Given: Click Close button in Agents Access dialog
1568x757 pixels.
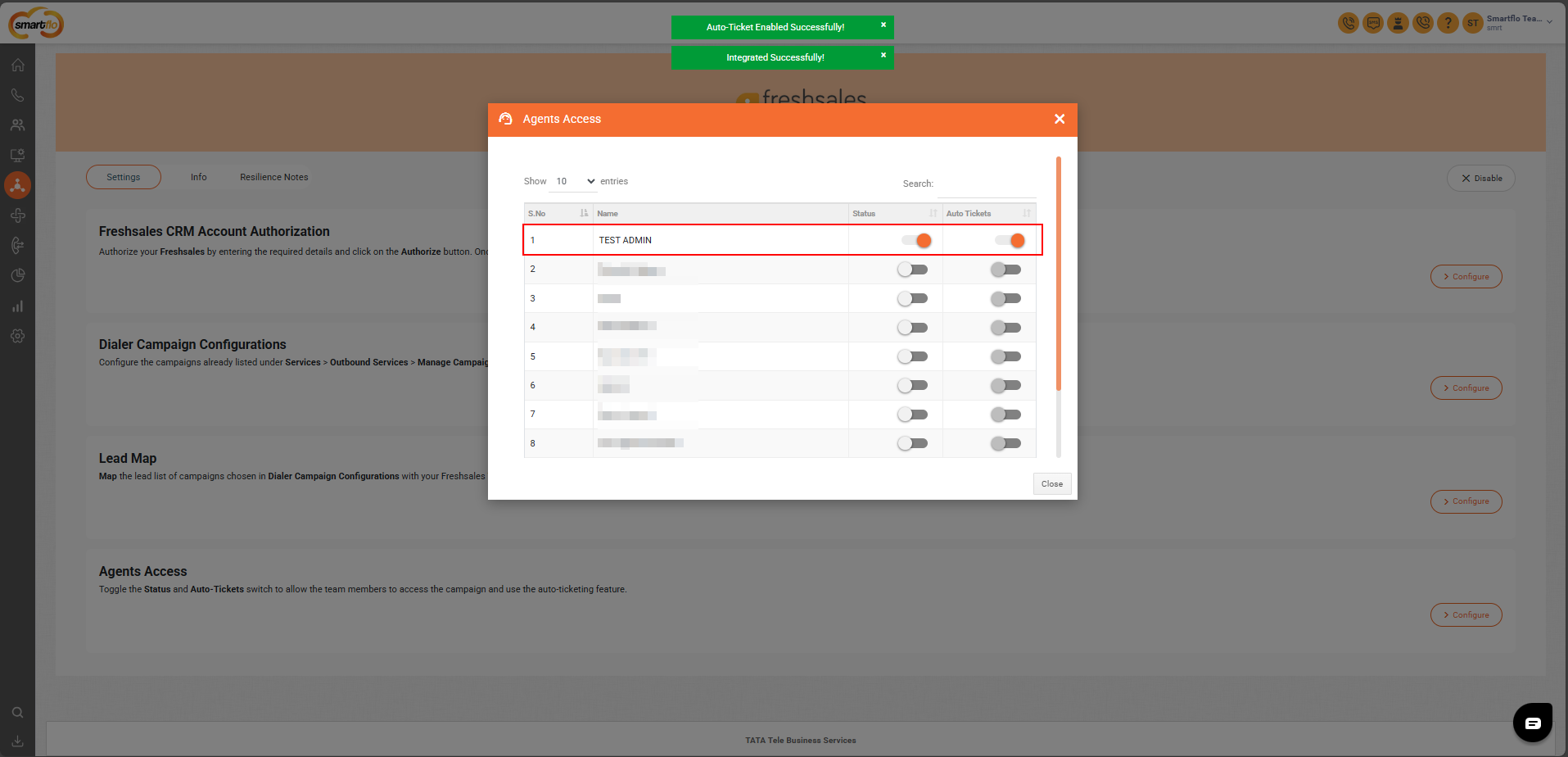Looking at the screenshot, I should 1052,484.
